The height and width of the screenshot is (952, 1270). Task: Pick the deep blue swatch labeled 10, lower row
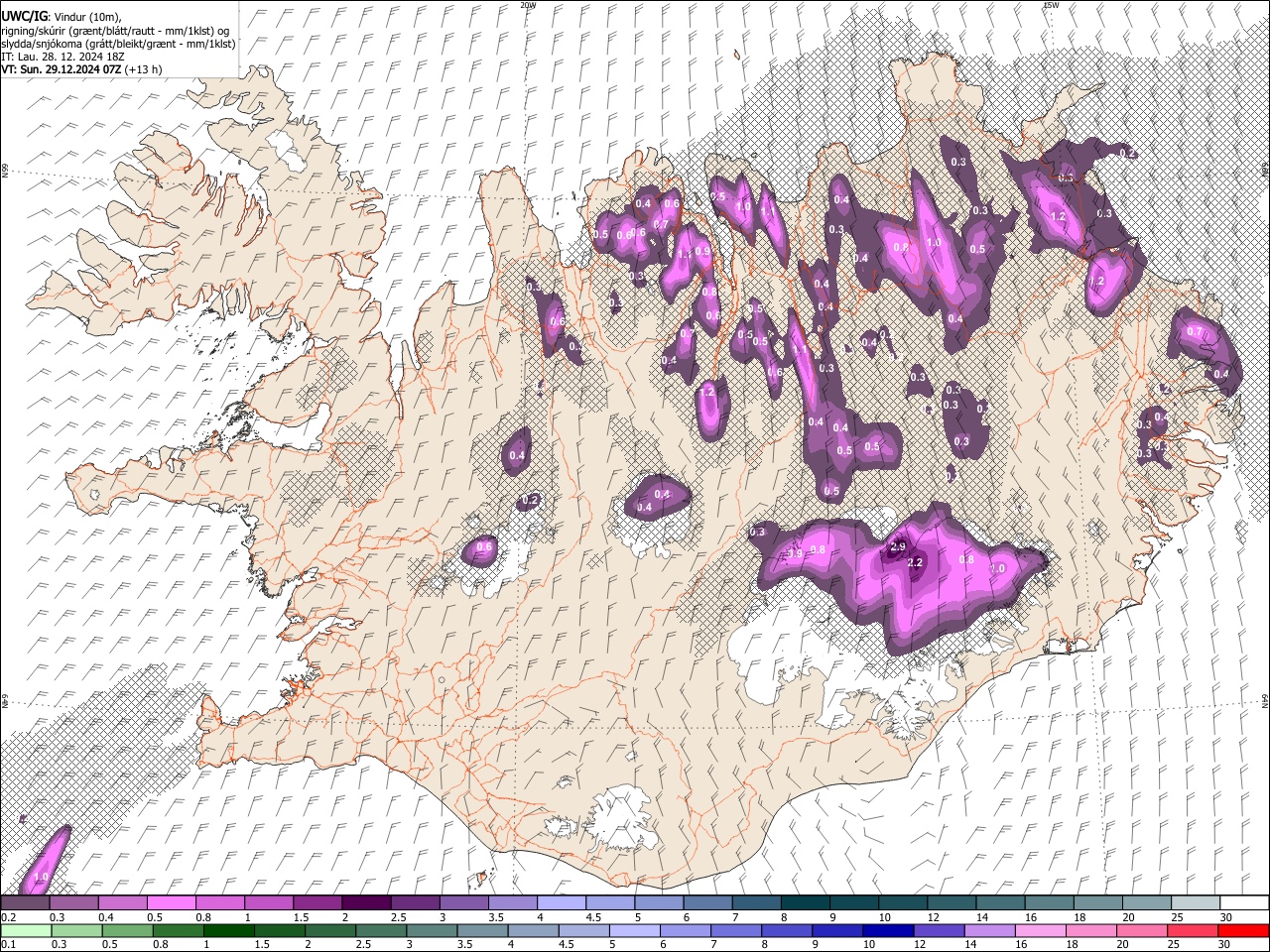[x=887, y=930]
